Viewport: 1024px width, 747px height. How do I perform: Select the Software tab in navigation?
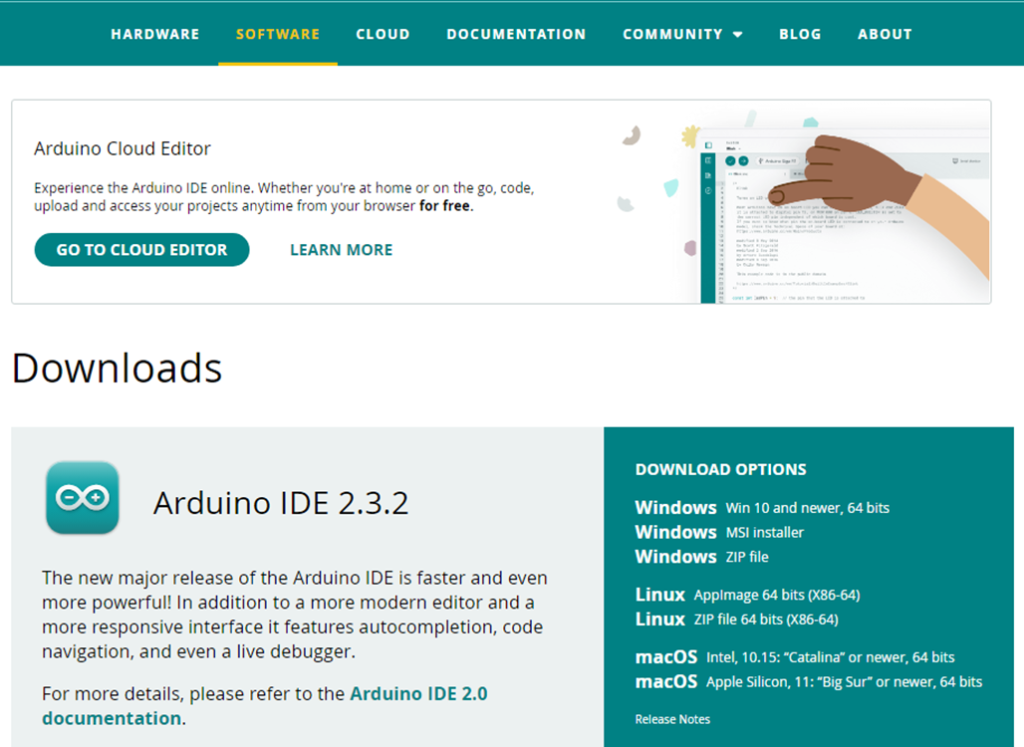pos(278,34)
